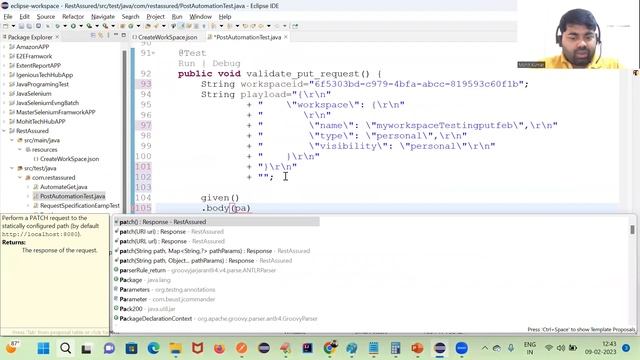Screen dimensions: 640x360
Task: Click the Save All toolbar icon
Action: tap(29, 26)
